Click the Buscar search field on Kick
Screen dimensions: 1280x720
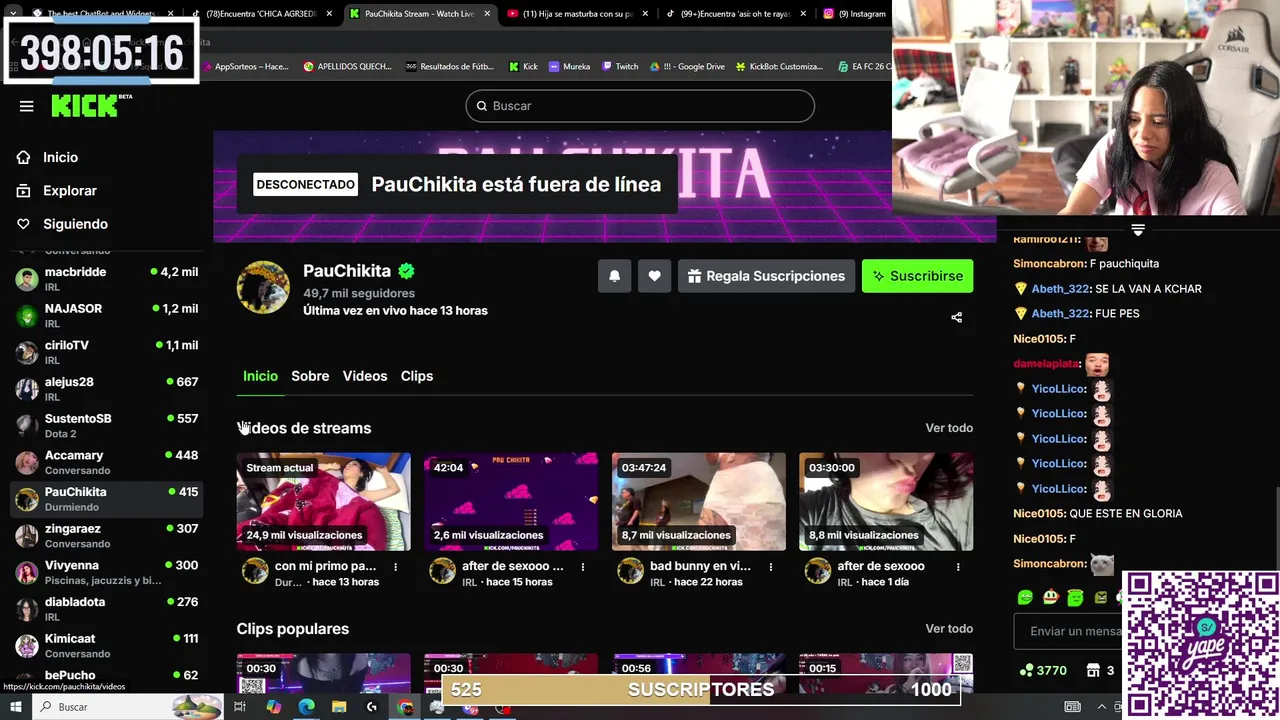tap(640, 106)
